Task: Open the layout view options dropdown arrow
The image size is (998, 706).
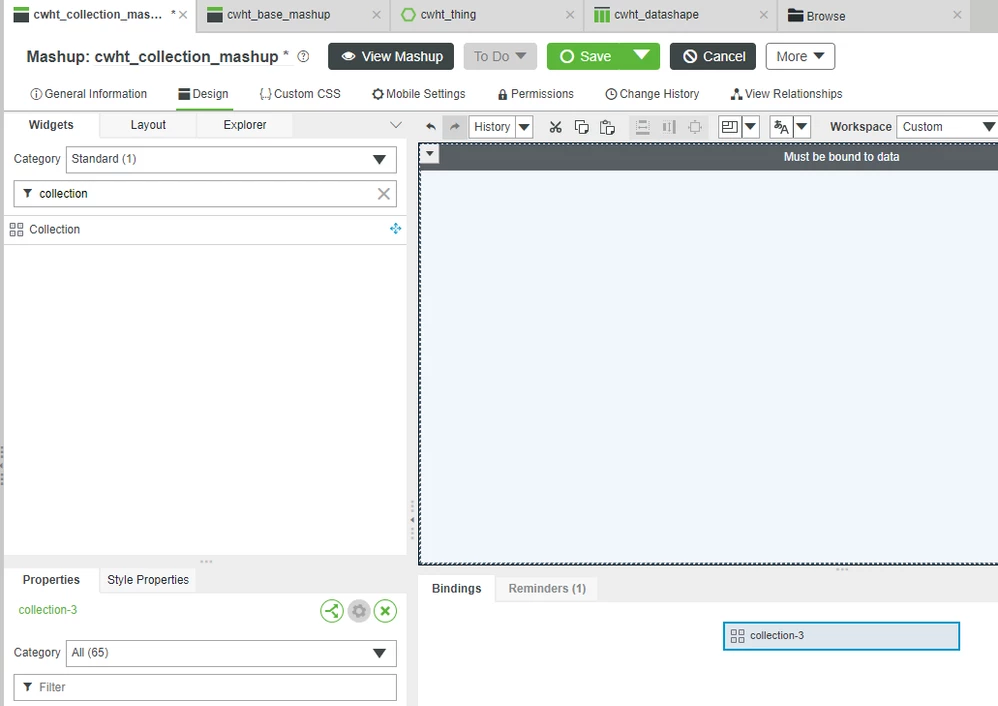Action: point(750,127)
